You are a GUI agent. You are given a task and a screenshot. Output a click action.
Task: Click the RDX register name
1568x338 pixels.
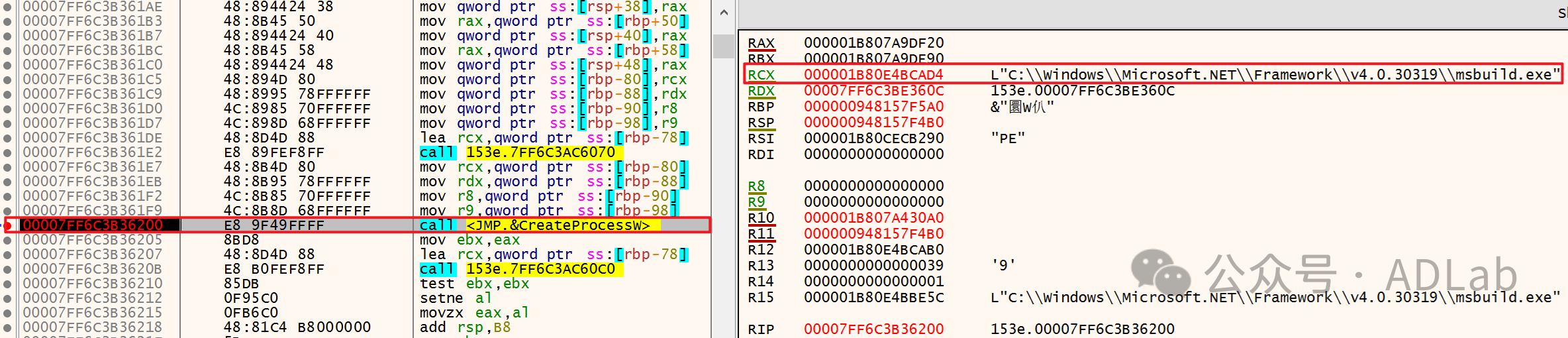click(761, 91)
